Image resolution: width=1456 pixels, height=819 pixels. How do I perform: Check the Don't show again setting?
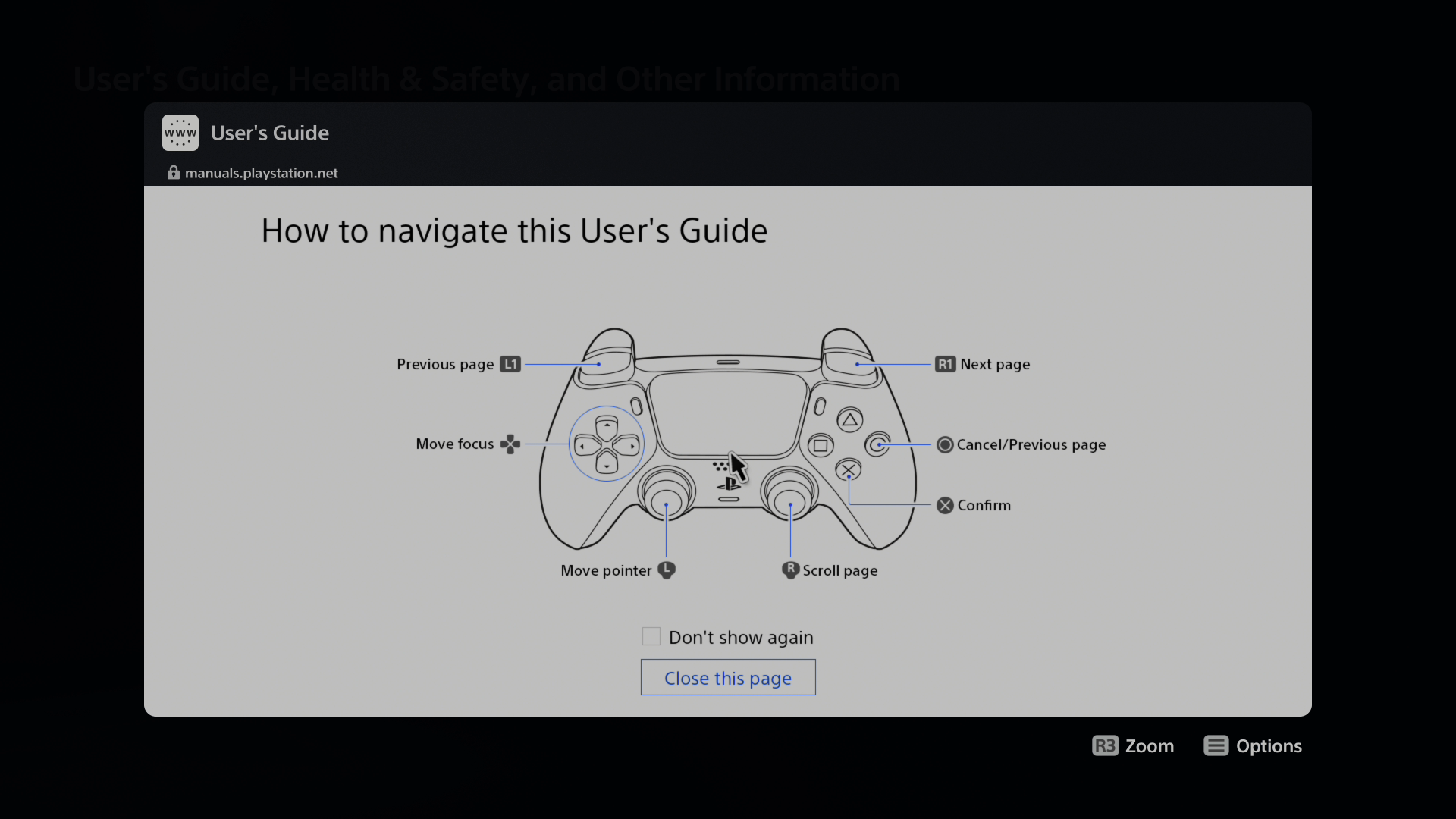click(x=650, y=636)
